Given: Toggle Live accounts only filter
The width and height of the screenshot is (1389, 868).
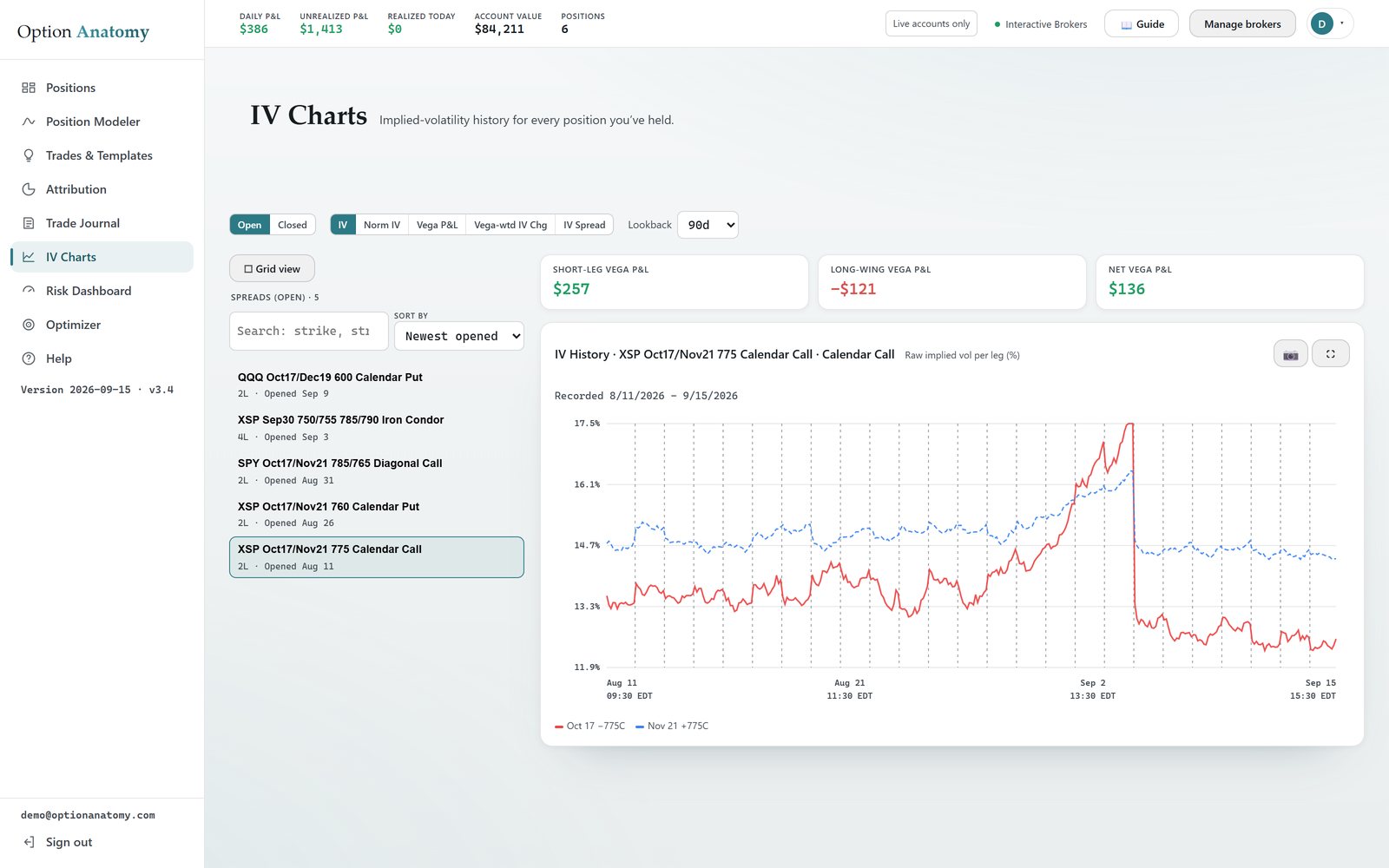Looking at the screenshot, I should pos(931,23).
